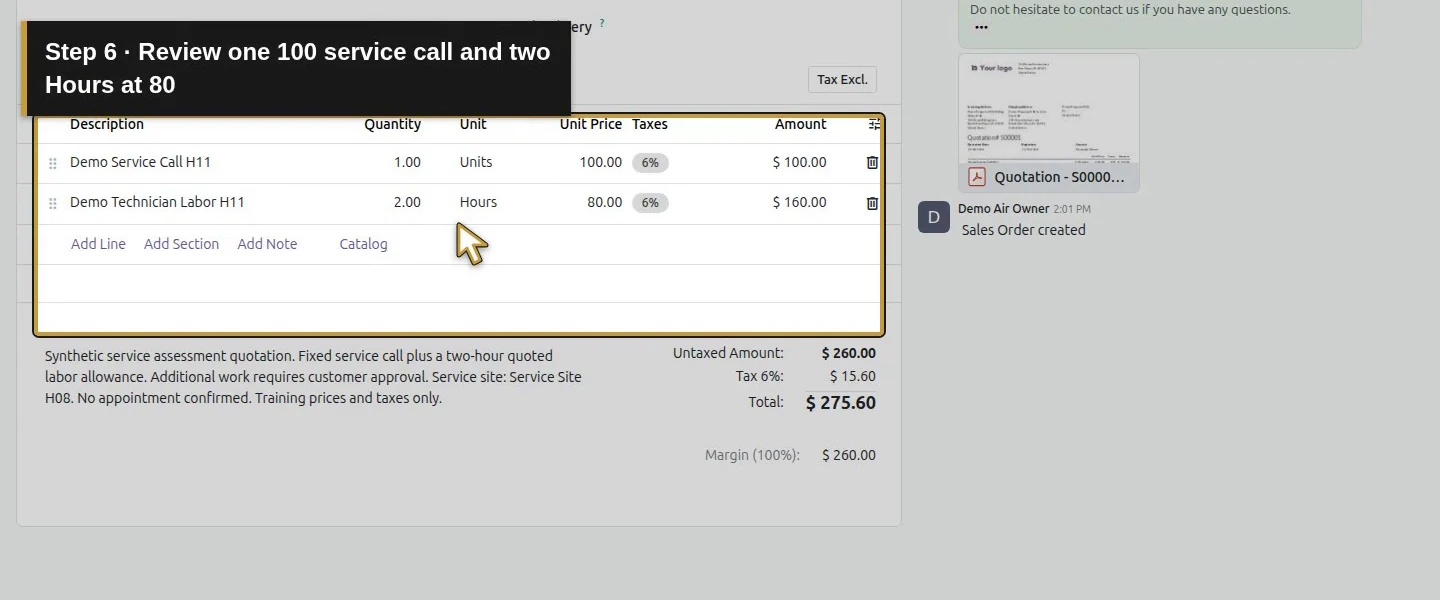Click the Taxes column header
Image resolution: width=1440 pixels, height=600 pixels.
click(x=650, y=124)
